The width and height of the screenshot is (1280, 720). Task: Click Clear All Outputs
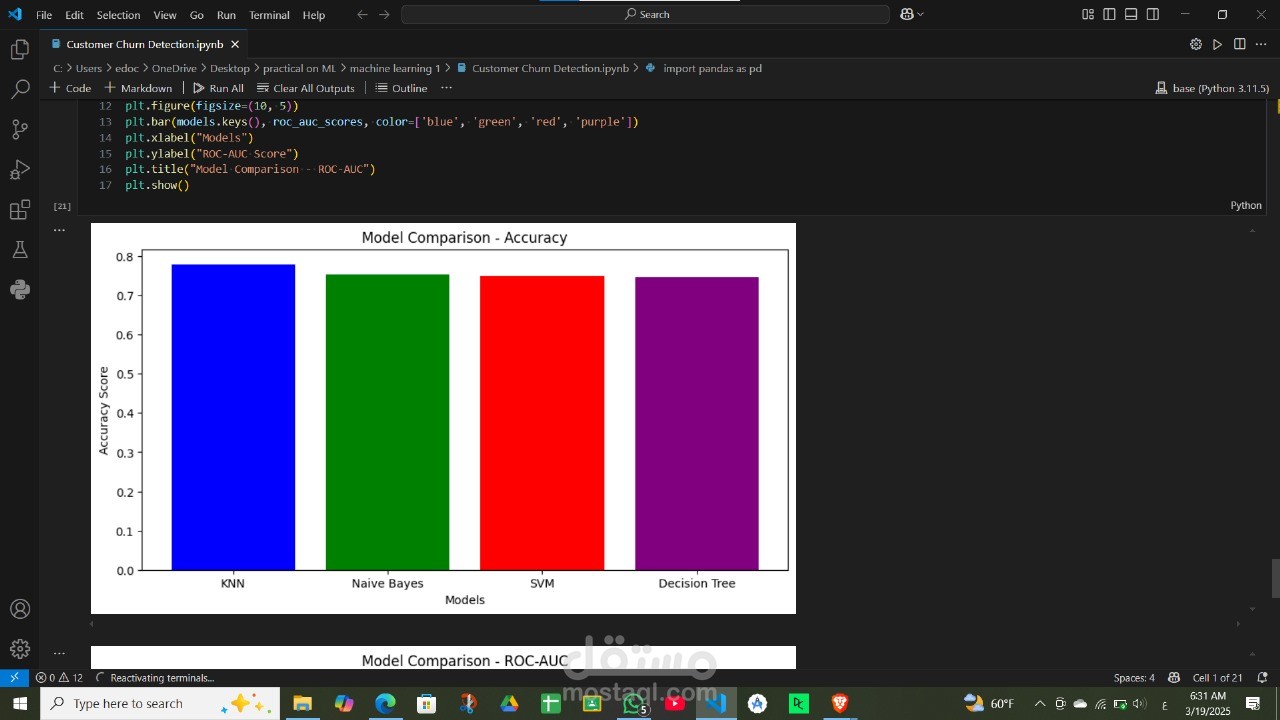point(305,88)
